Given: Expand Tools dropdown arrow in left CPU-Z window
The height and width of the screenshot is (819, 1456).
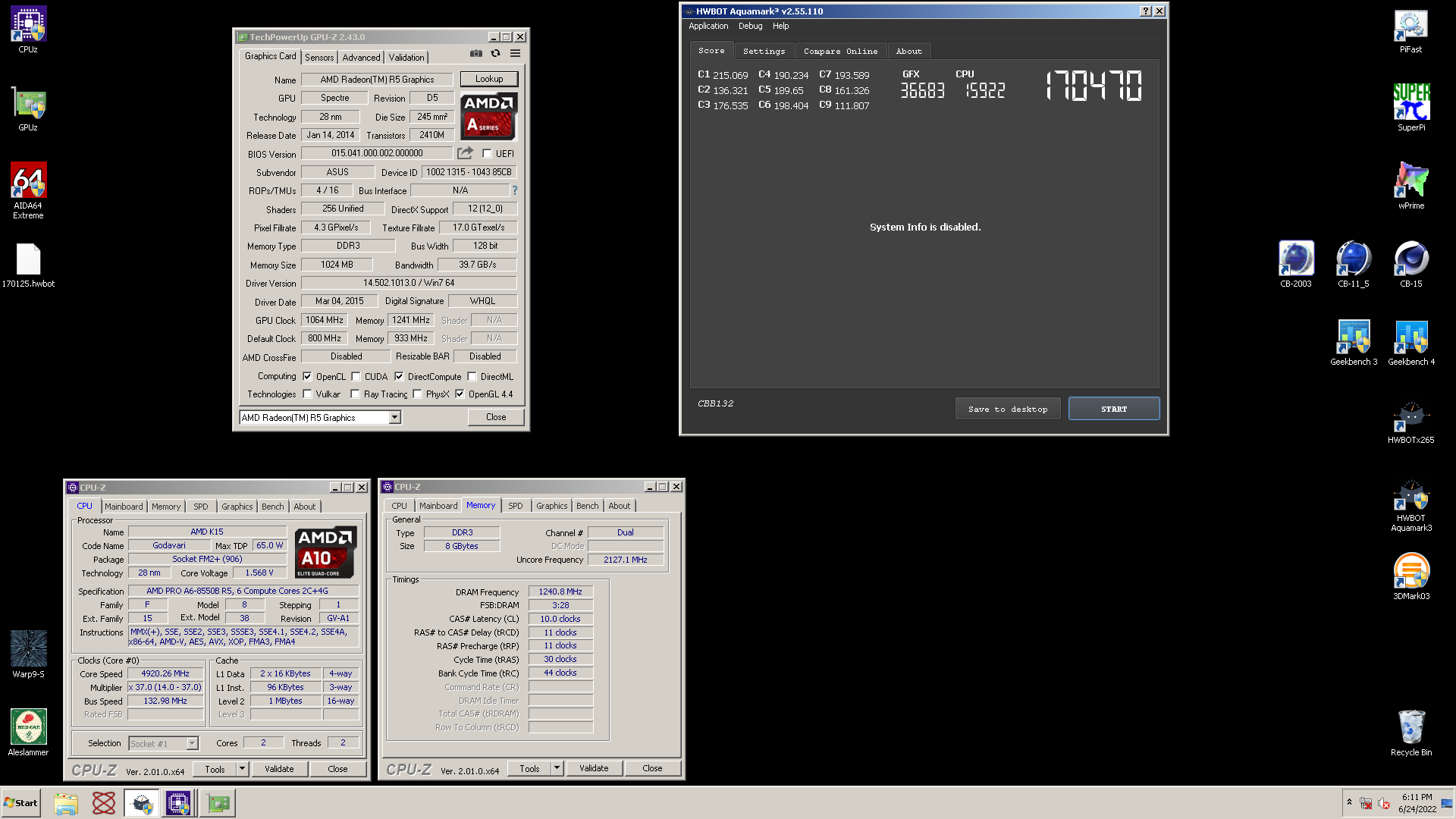Looking at the screenshot, I should coord(243,769).
